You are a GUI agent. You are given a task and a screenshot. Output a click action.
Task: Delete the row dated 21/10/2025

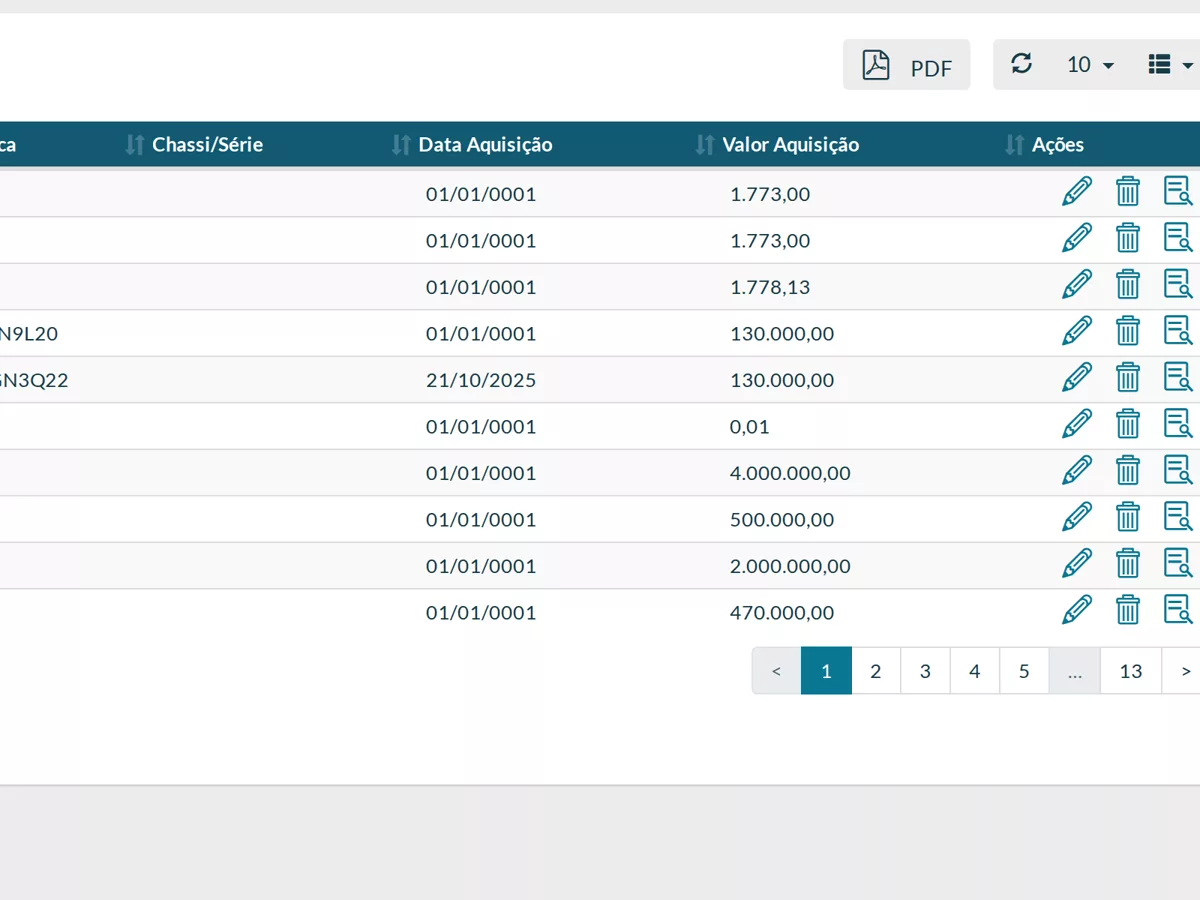[x=1128, y=377]
